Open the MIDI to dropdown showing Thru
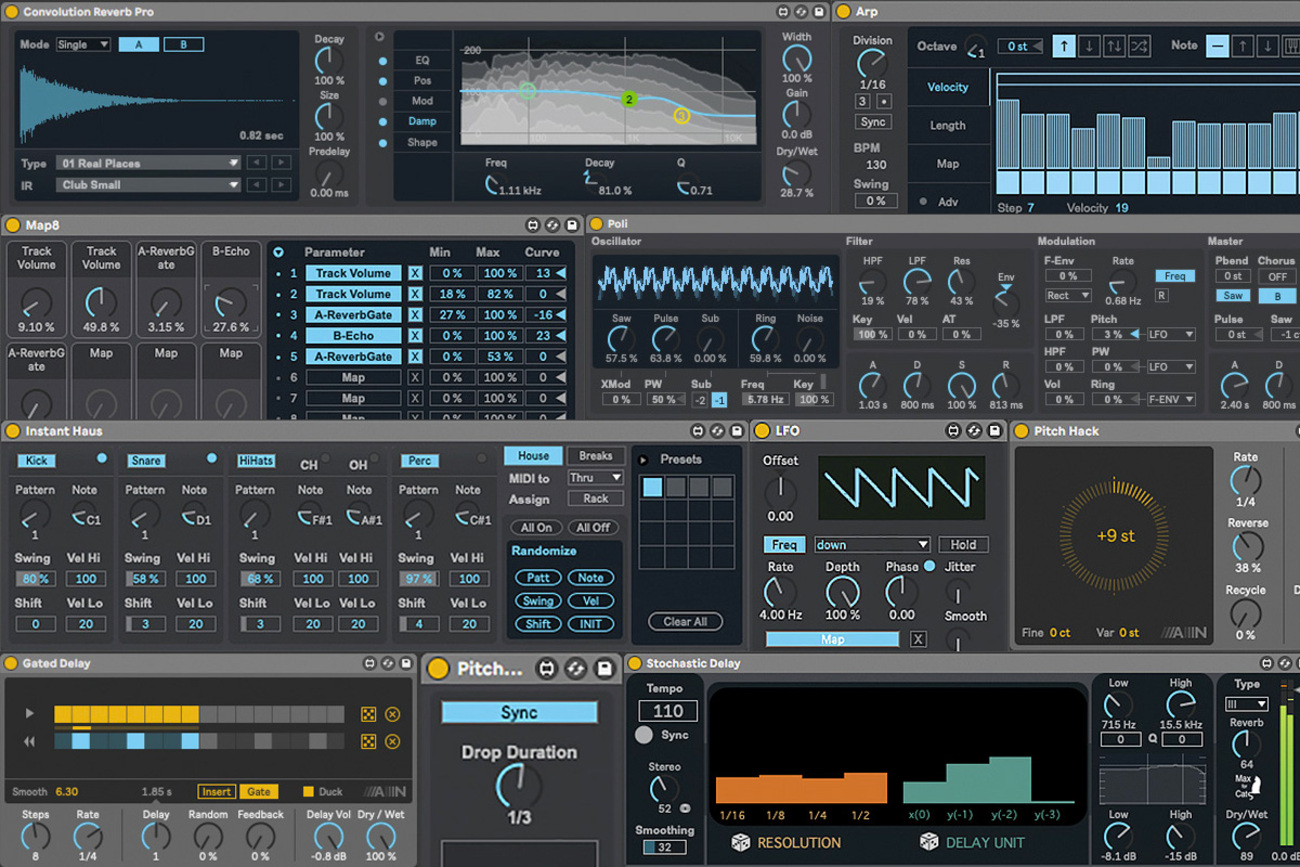 [595, 478]
